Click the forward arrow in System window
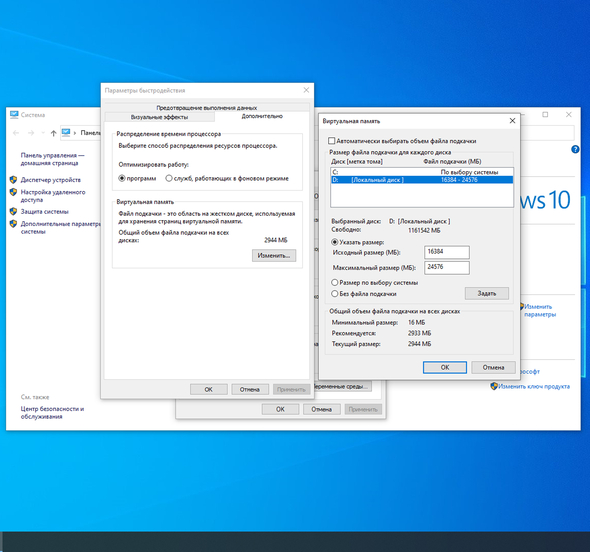590x552 pixels. 31,133
